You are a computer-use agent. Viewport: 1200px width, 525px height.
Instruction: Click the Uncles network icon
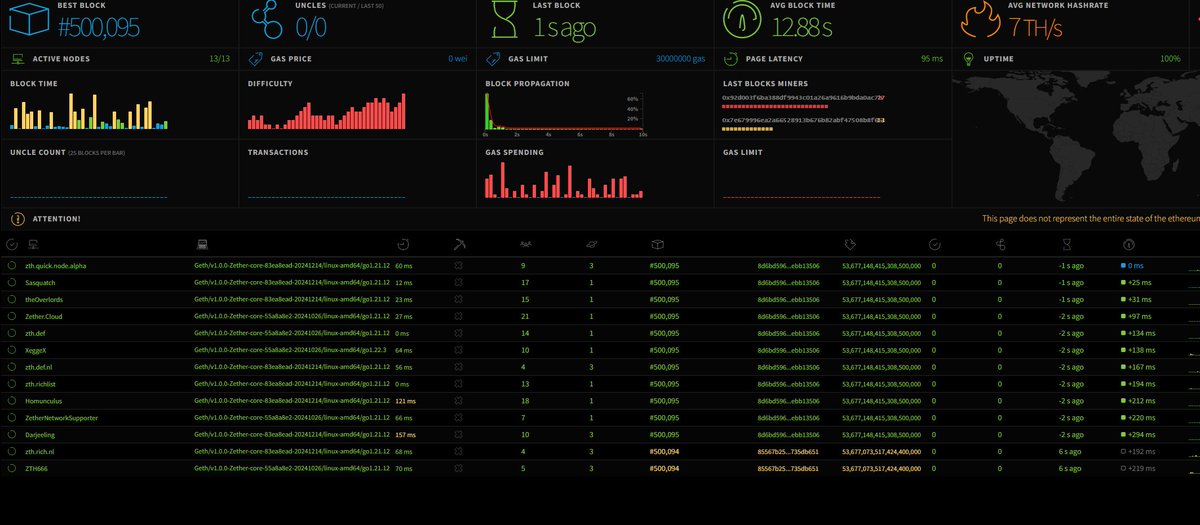(265, 18)
